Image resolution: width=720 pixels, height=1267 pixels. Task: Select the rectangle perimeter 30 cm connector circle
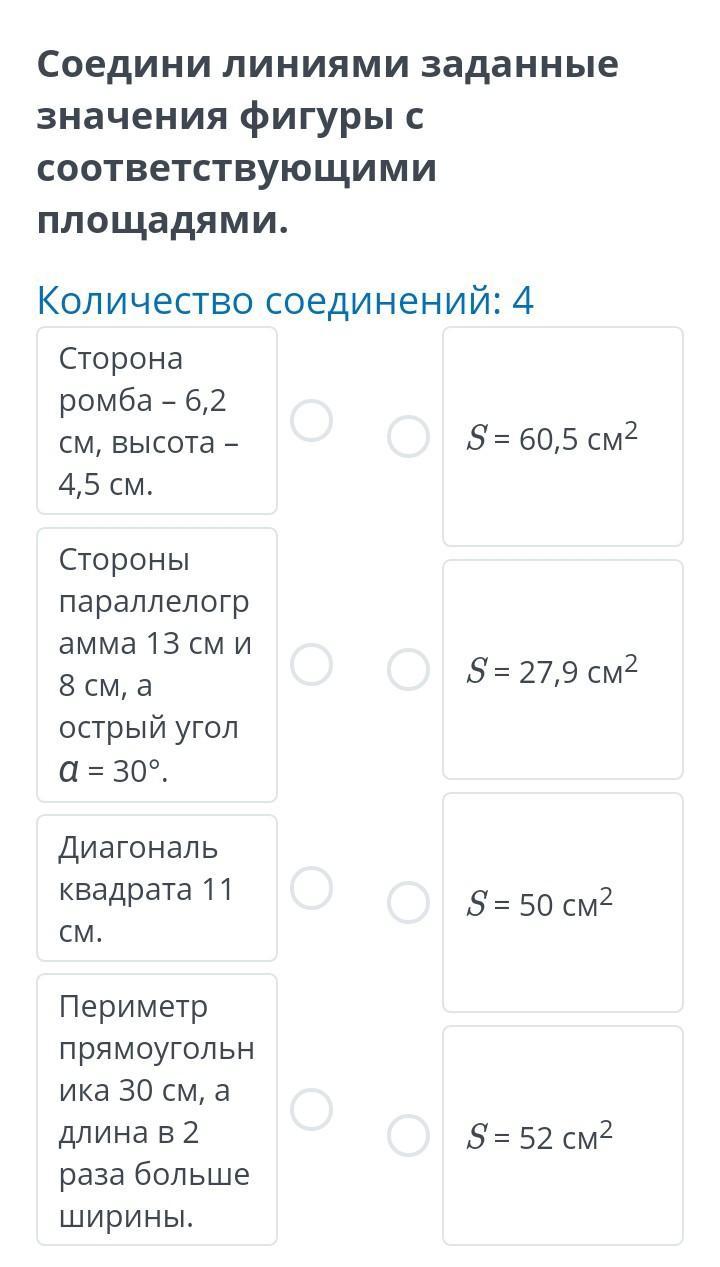click(x=311, y=1109)
